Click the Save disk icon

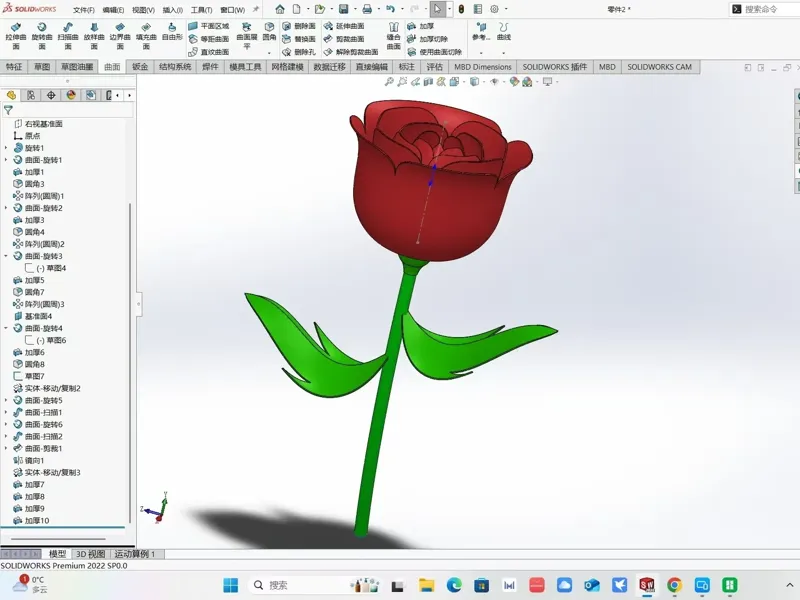click(x=343, y=9)
